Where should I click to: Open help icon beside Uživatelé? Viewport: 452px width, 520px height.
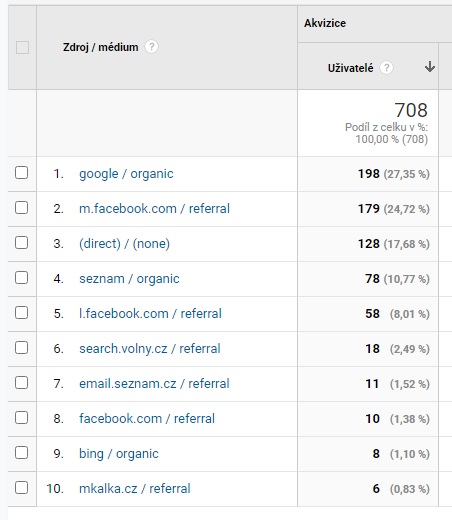tap(386, 68)
